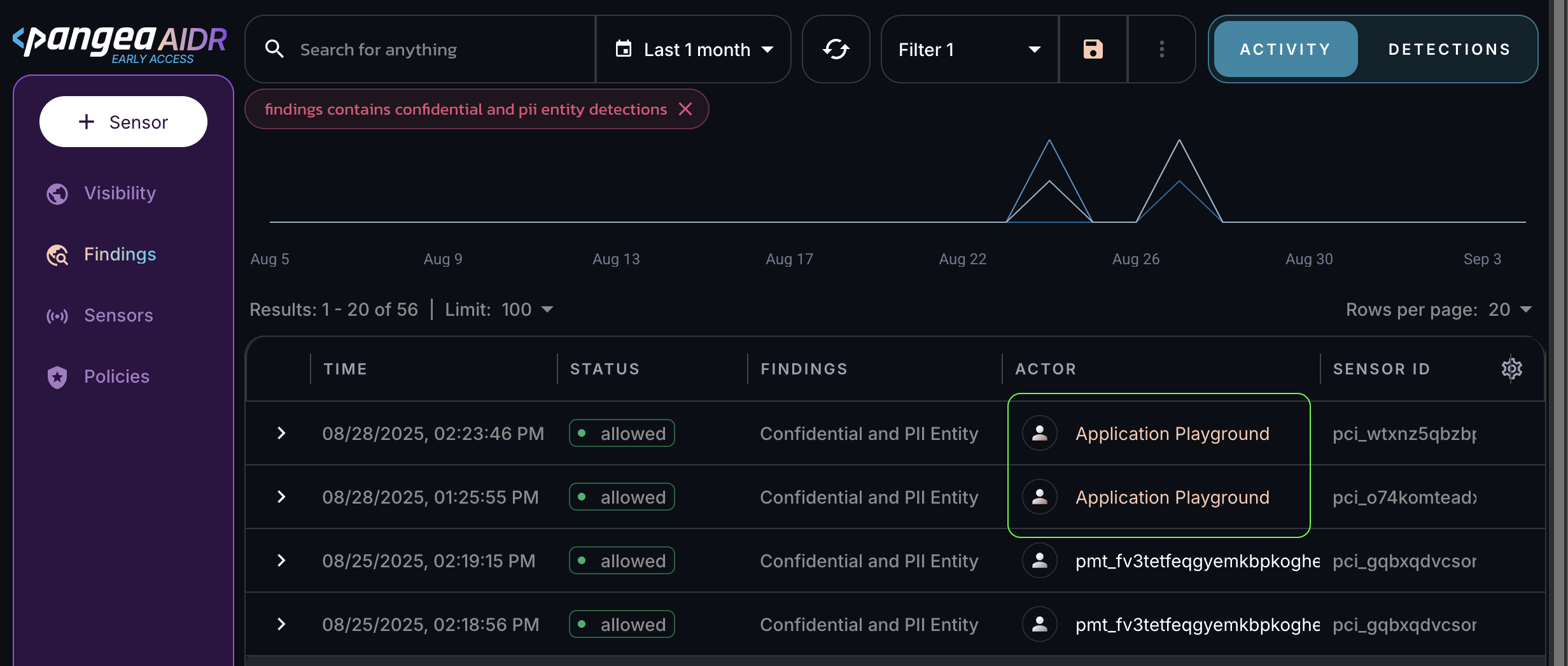Click the pmt_fv3tetfeqgyemkbpkoghe actor in 02:19:15 PM row
The height and width of the screenshot is (666, 1568).
1197,560
